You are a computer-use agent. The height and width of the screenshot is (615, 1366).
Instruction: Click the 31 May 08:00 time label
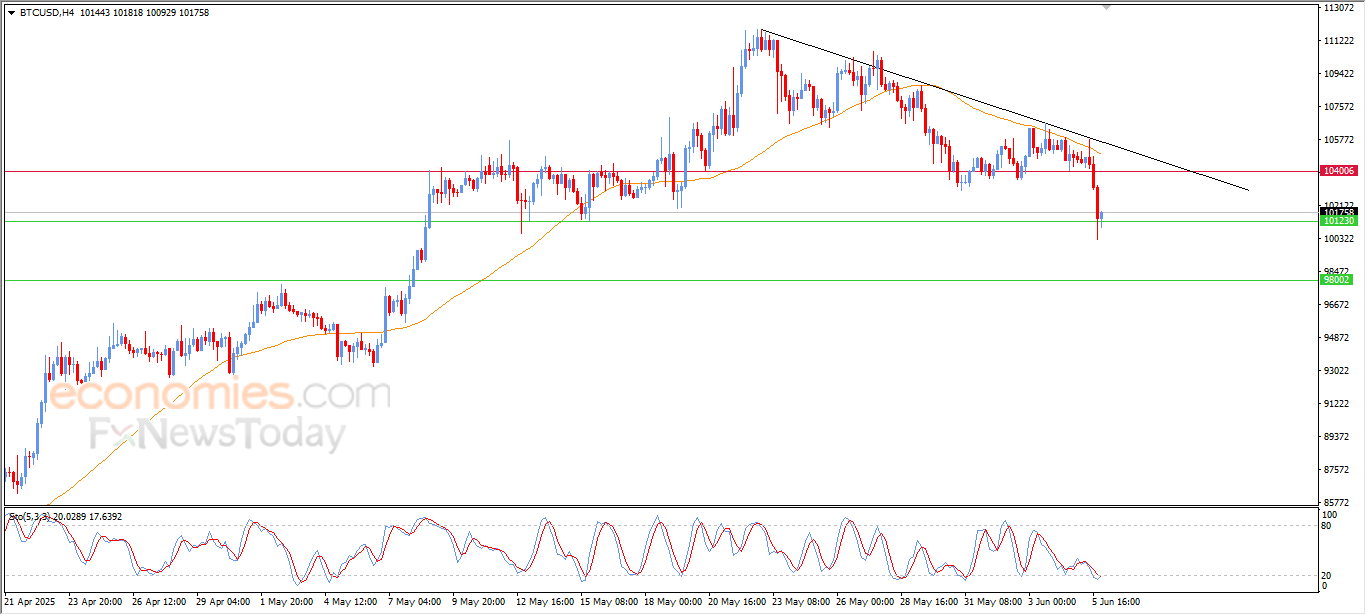[993, 602]
